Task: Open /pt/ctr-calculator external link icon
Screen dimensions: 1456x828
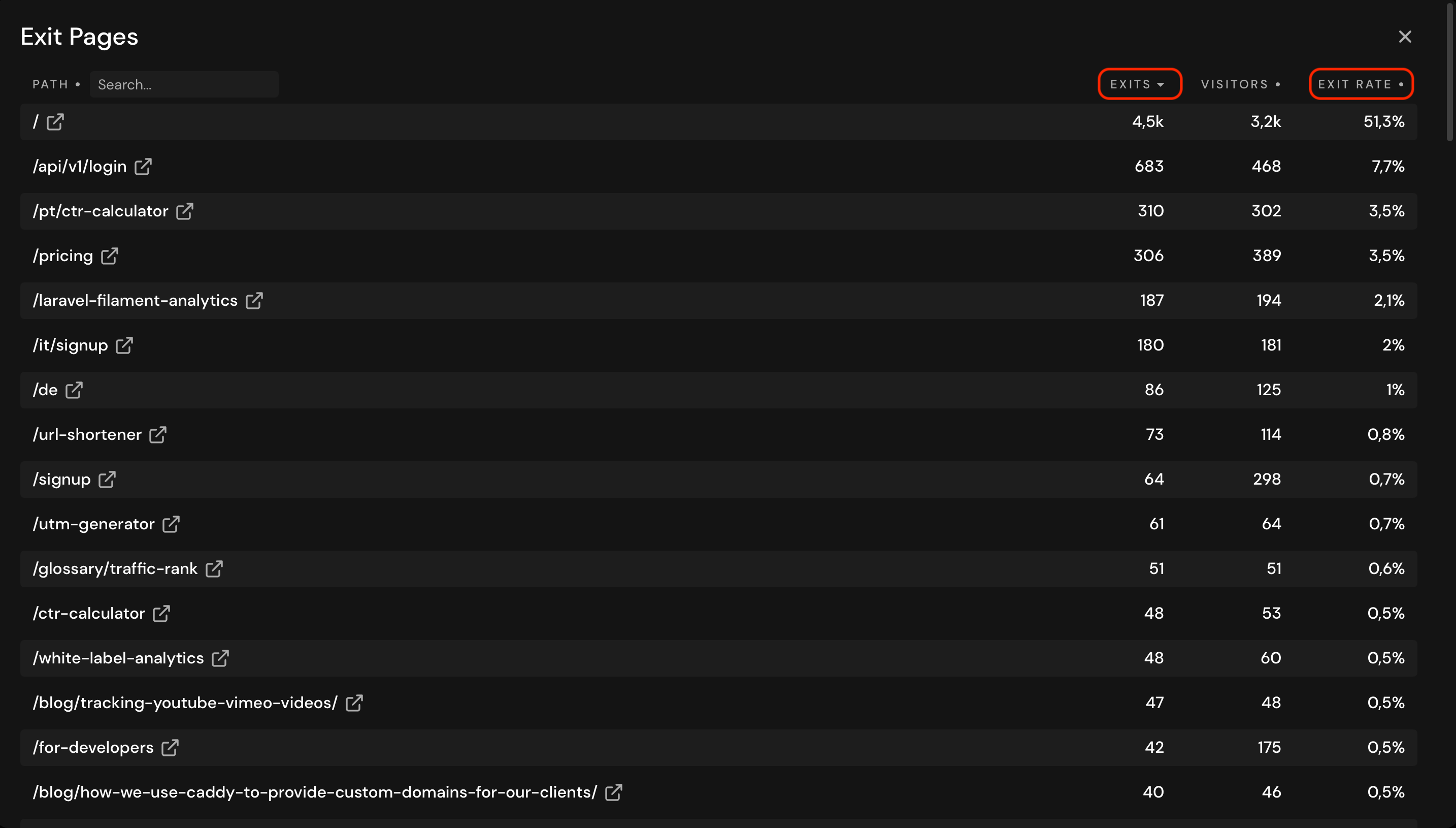Action: pos(185,211)
